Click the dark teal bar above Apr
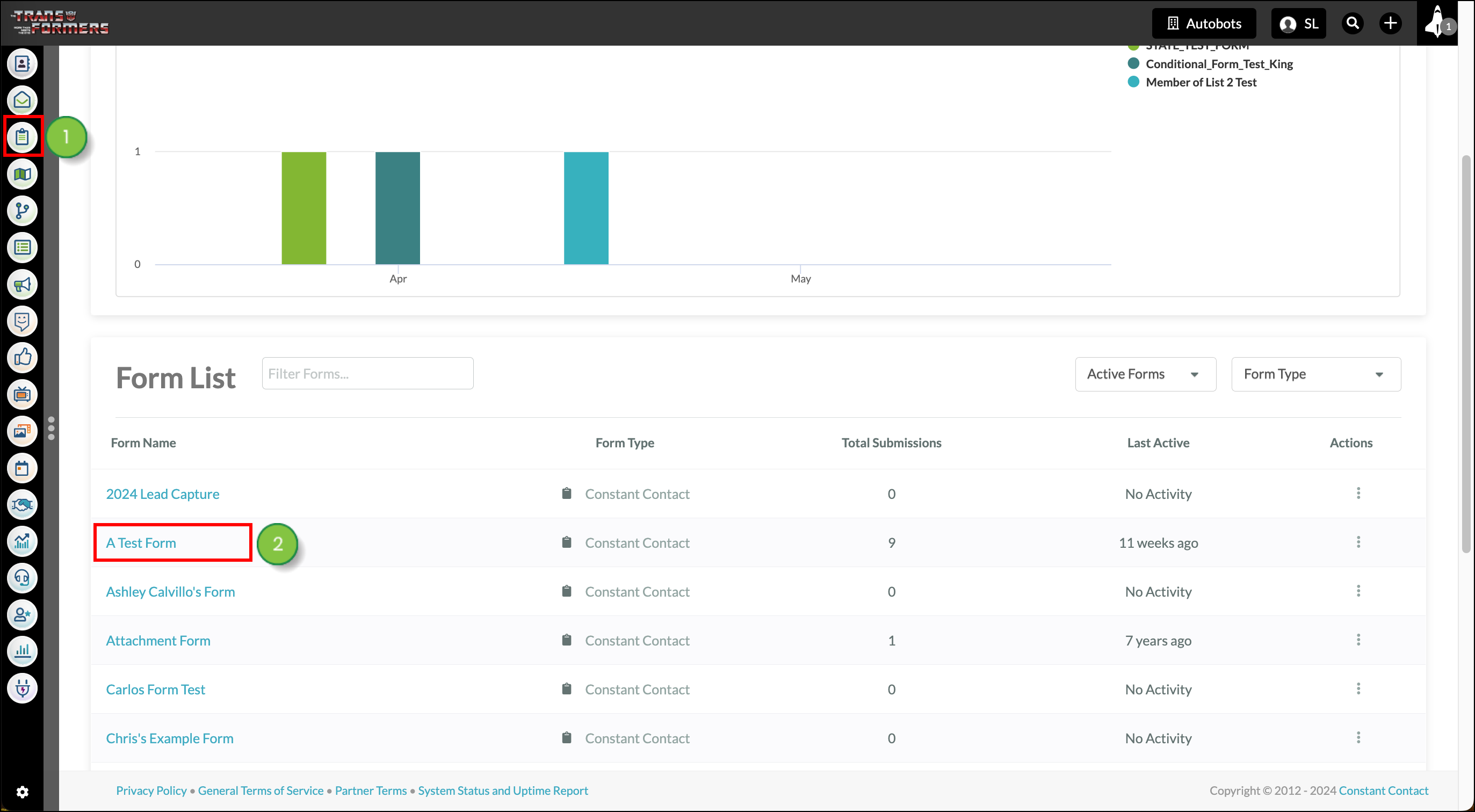Screen dimensions: 1475x812 click(x=397, y=208)
